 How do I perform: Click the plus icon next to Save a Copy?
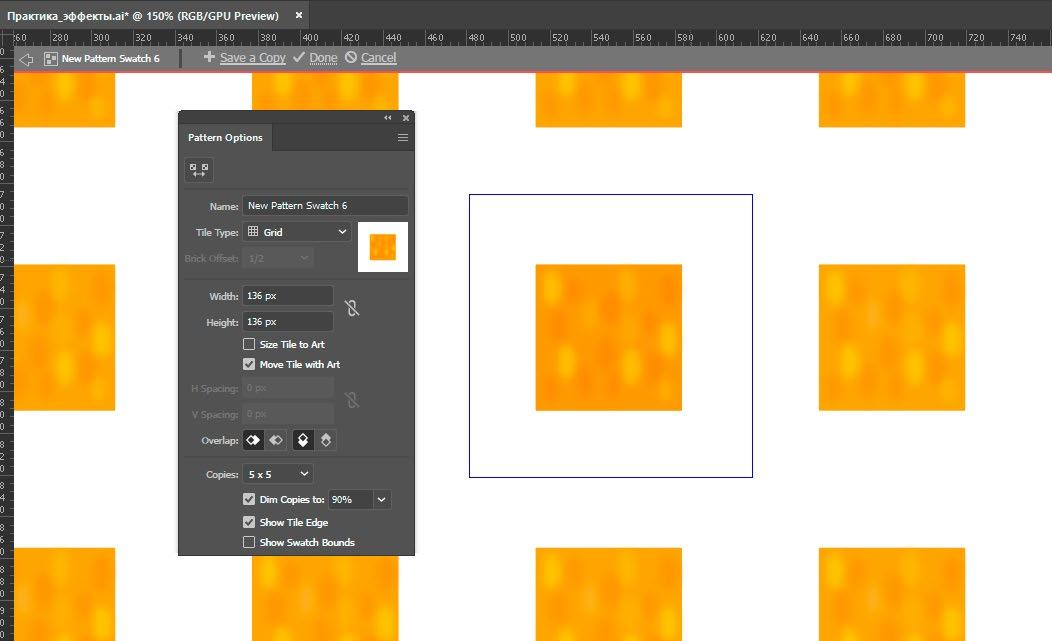point(209,57)
